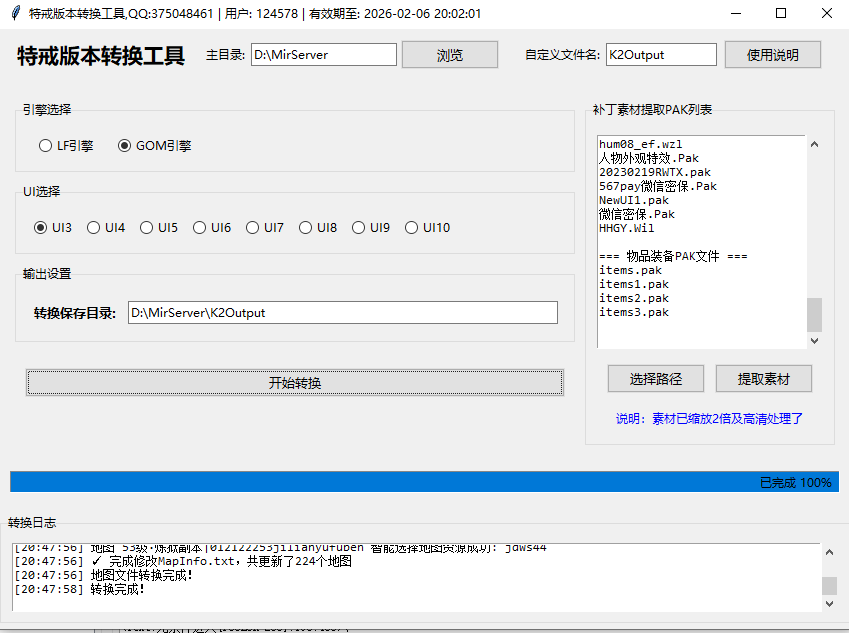This screenshot has height=633, width=849.
Task: Click the K2Output custom filename field
Action: tap(660, 54)
